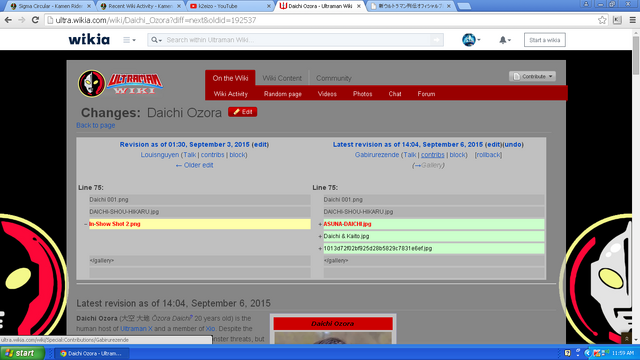Click the Ultraman Wiki logo
The height and width of the screenshot is (360, 640).
pos(120,84)
